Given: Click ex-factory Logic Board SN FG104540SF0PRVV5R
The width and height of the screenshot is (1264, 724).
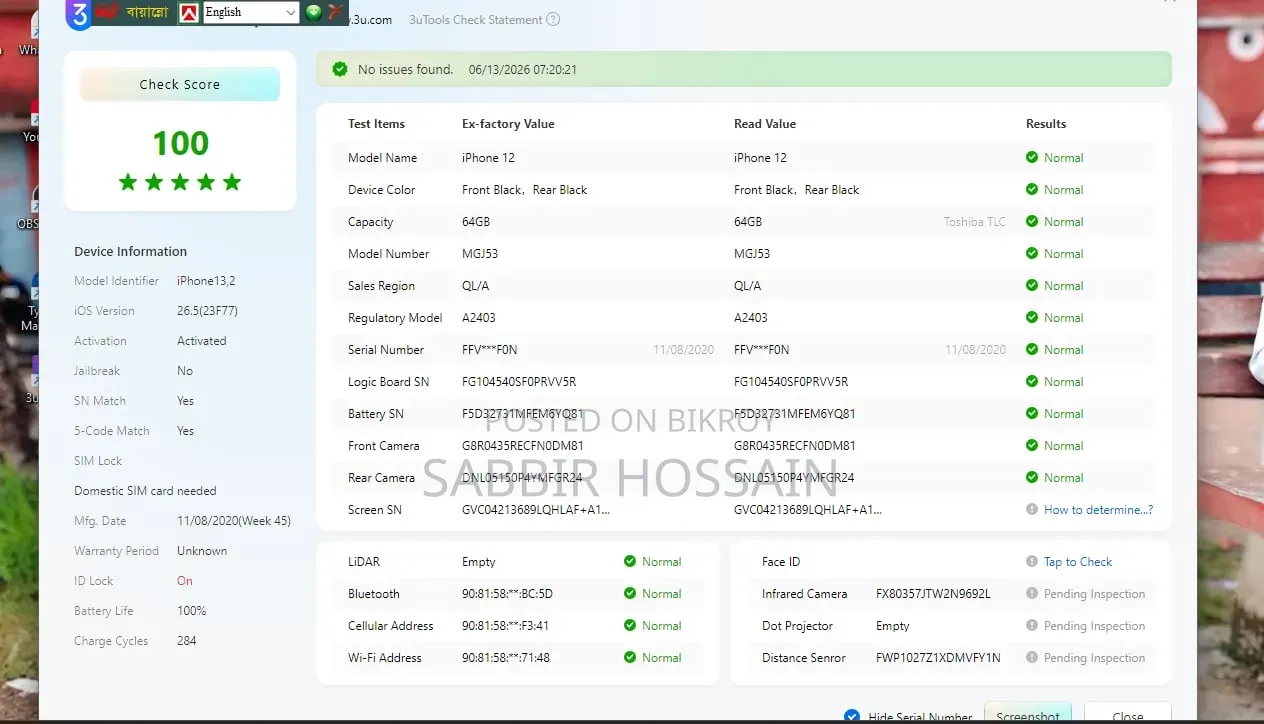Looking at the screenshot, I should point(519,382).
